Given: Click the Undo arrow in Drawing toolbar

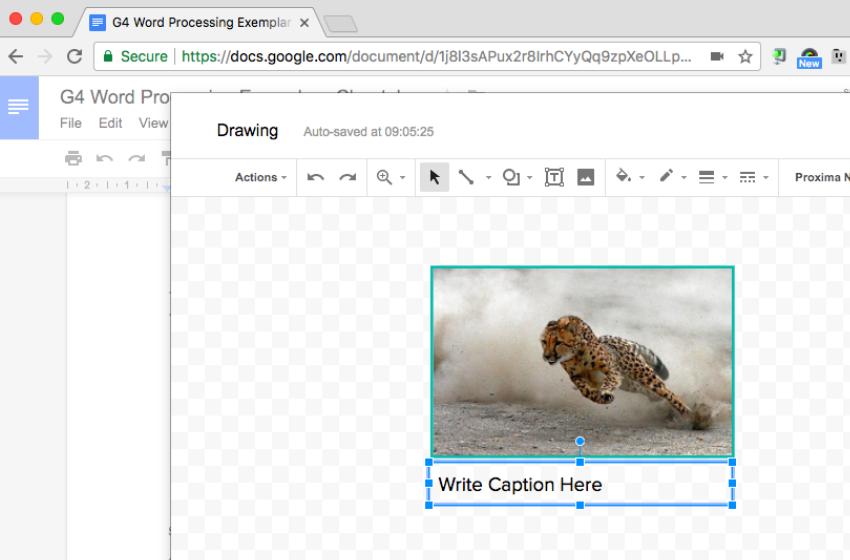Looking at the screenshot, I should [x=316, y=177].
